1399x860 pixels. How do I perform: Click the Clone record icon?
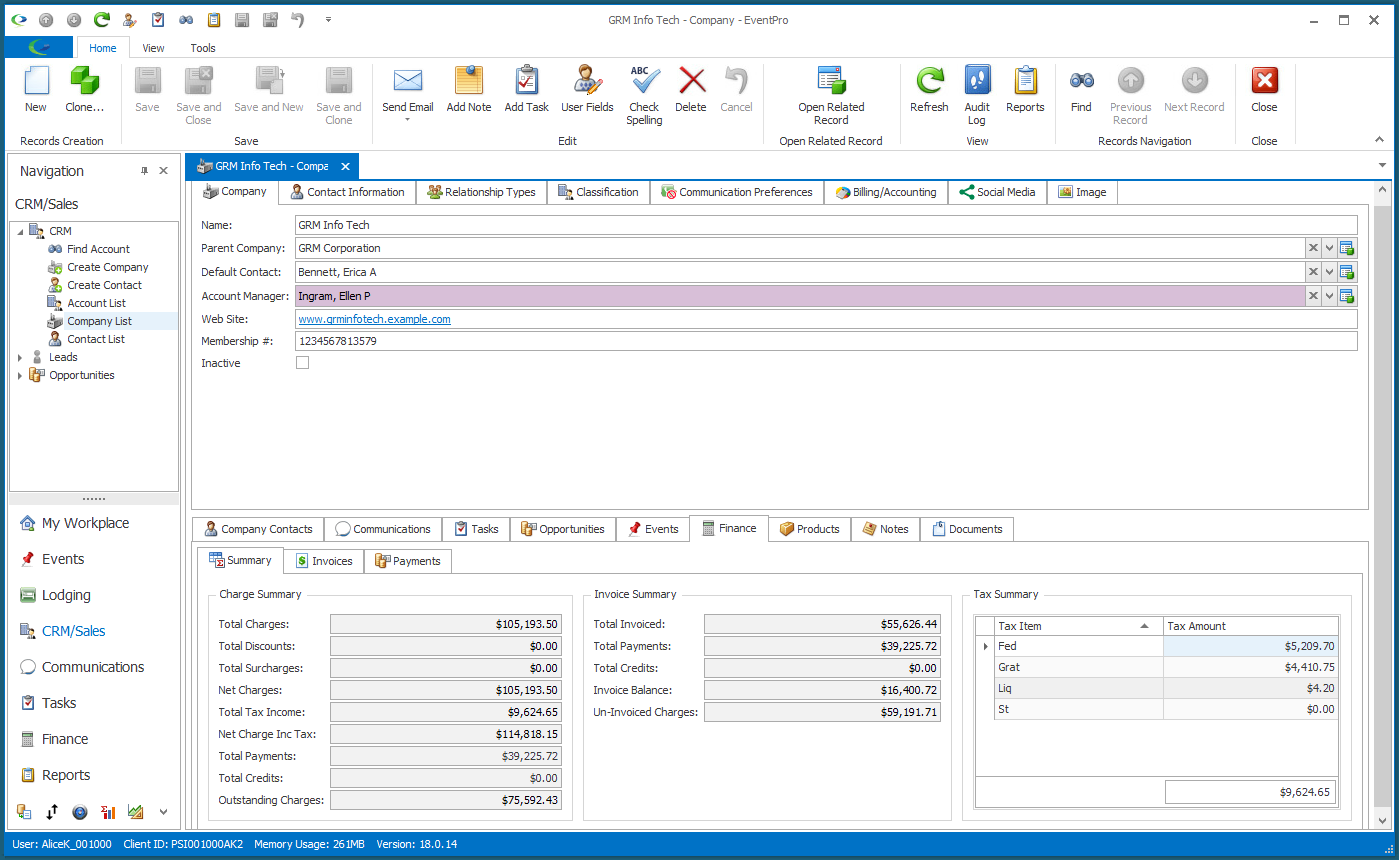pos(84,81)
